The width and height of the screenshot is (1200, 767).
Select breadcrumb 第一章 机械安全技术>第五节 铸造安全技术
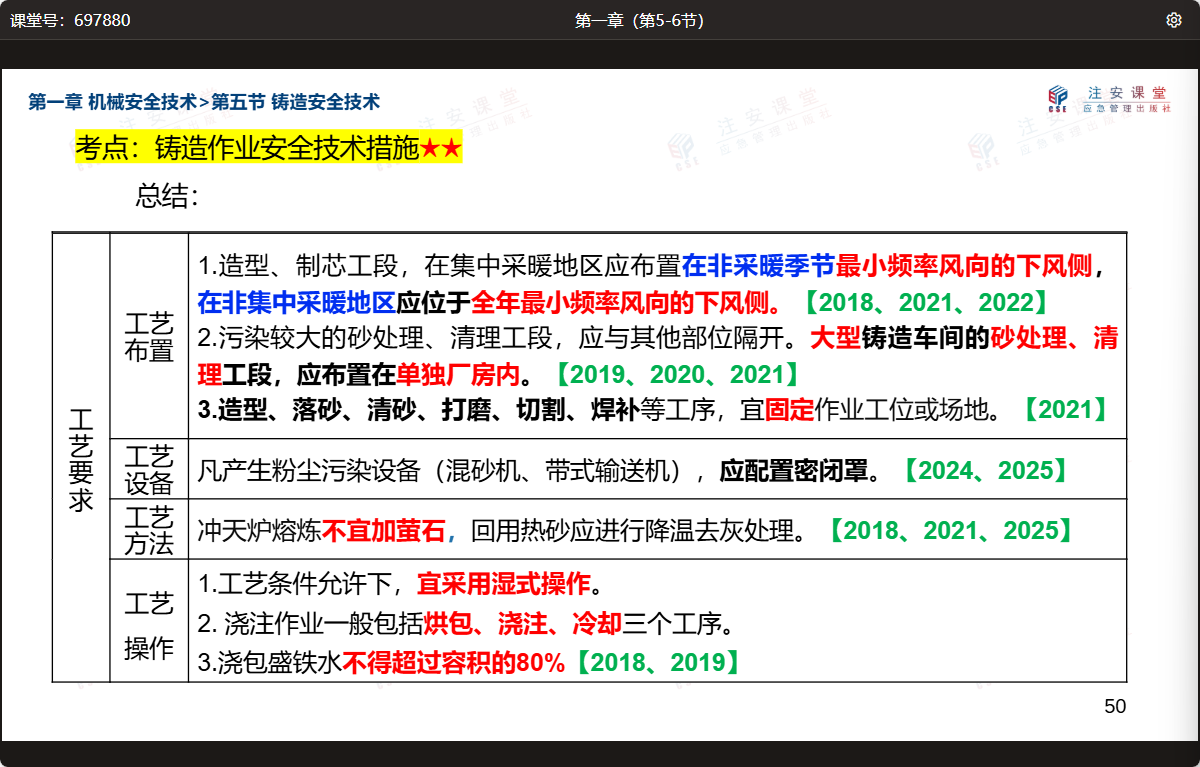point(204,102)
